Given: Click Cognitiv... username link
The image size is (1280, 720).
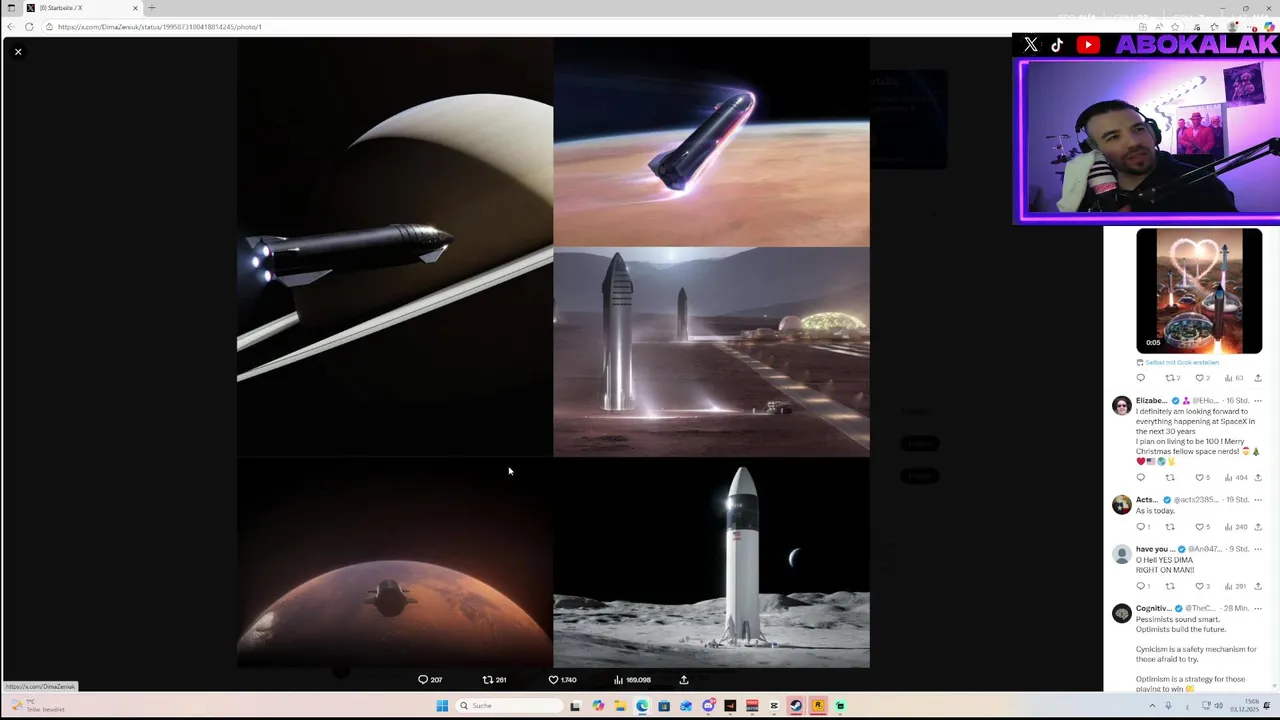Looking at the screenshot, I should pyautogui.click(x=1153, y=609).
